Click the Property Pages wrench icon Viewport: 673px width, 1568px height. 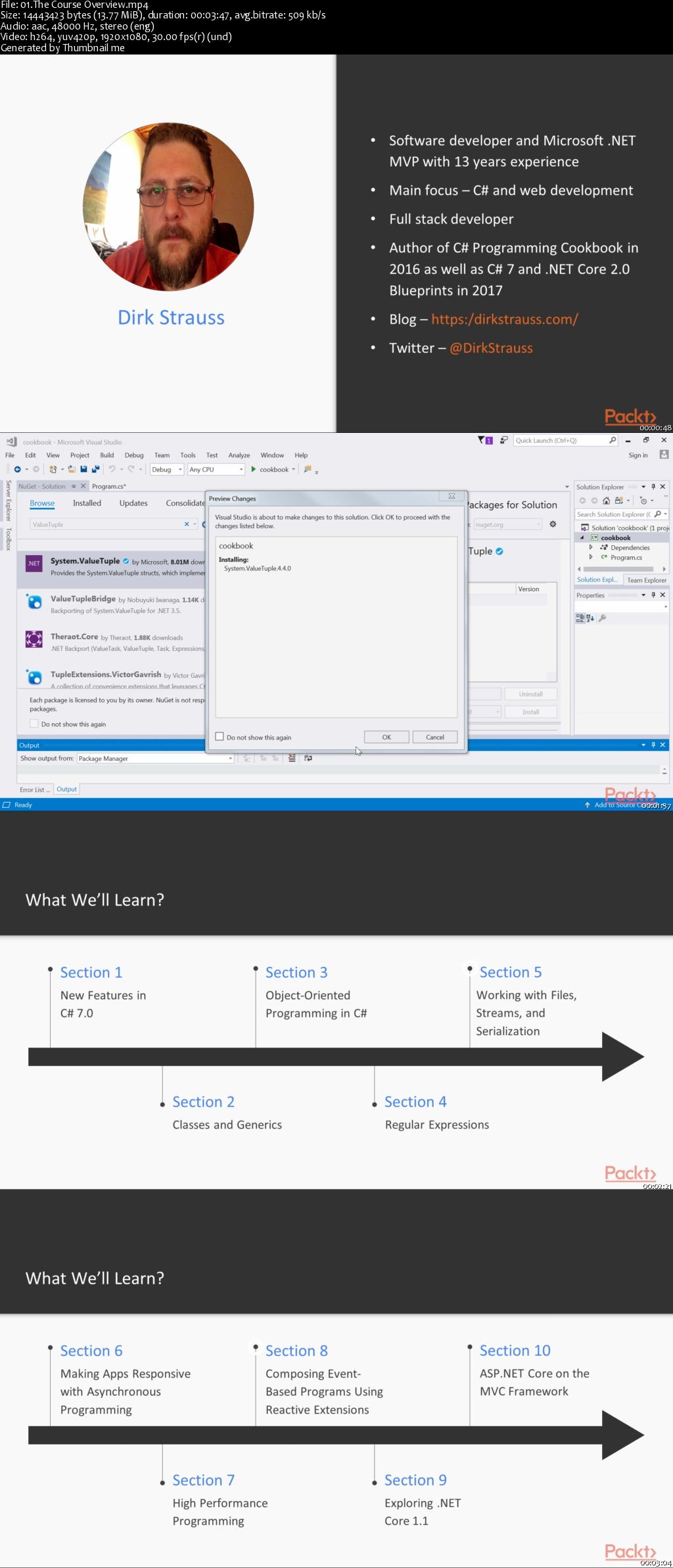(x=603, y=618)
